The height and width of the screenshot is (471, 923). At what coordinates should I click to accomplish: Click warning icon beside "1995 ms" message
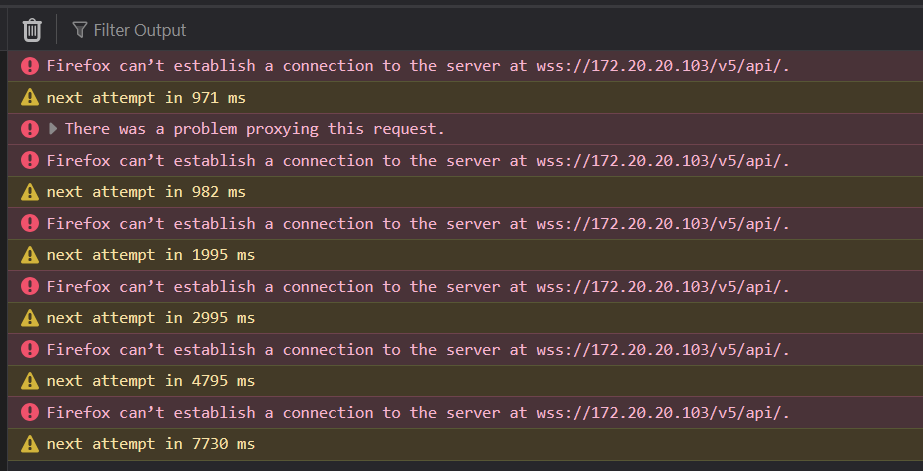click(29, 255)
